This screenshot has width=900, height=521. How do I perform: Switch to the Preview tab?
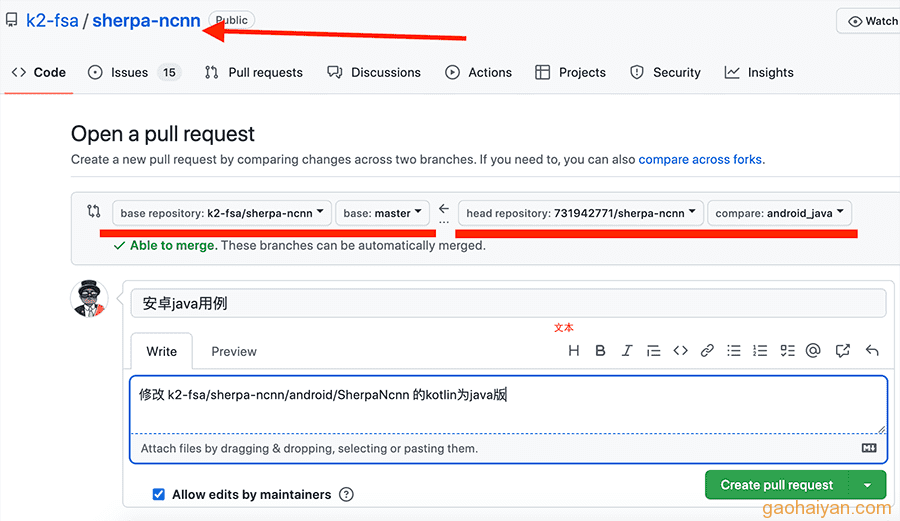click(x=234, y=351)
